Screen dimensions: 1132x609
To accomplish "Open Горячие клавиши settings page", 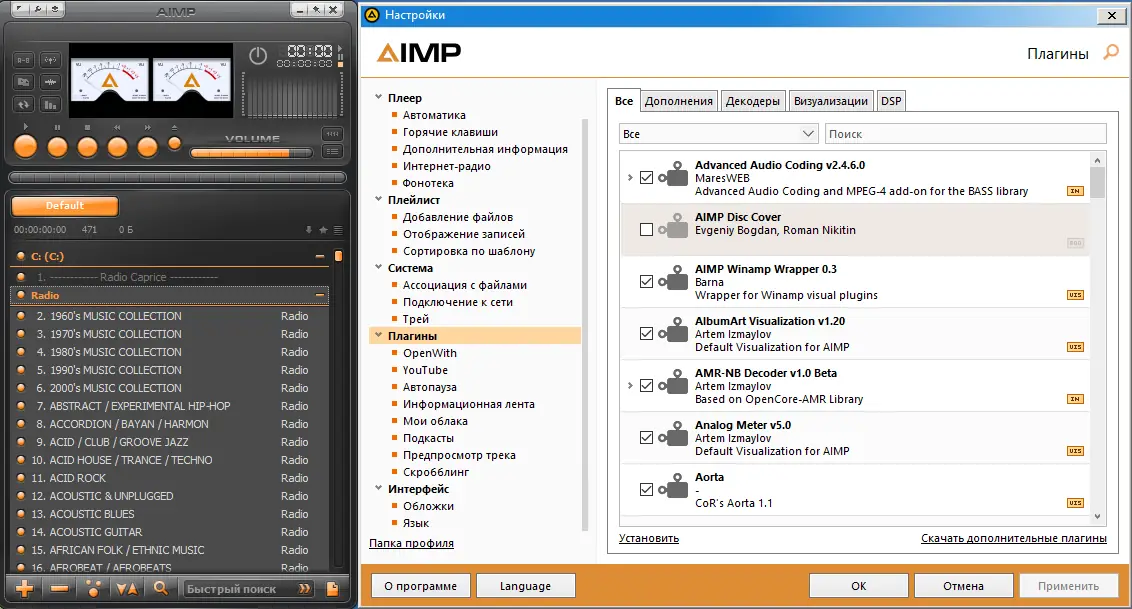I will coord(450,132).
